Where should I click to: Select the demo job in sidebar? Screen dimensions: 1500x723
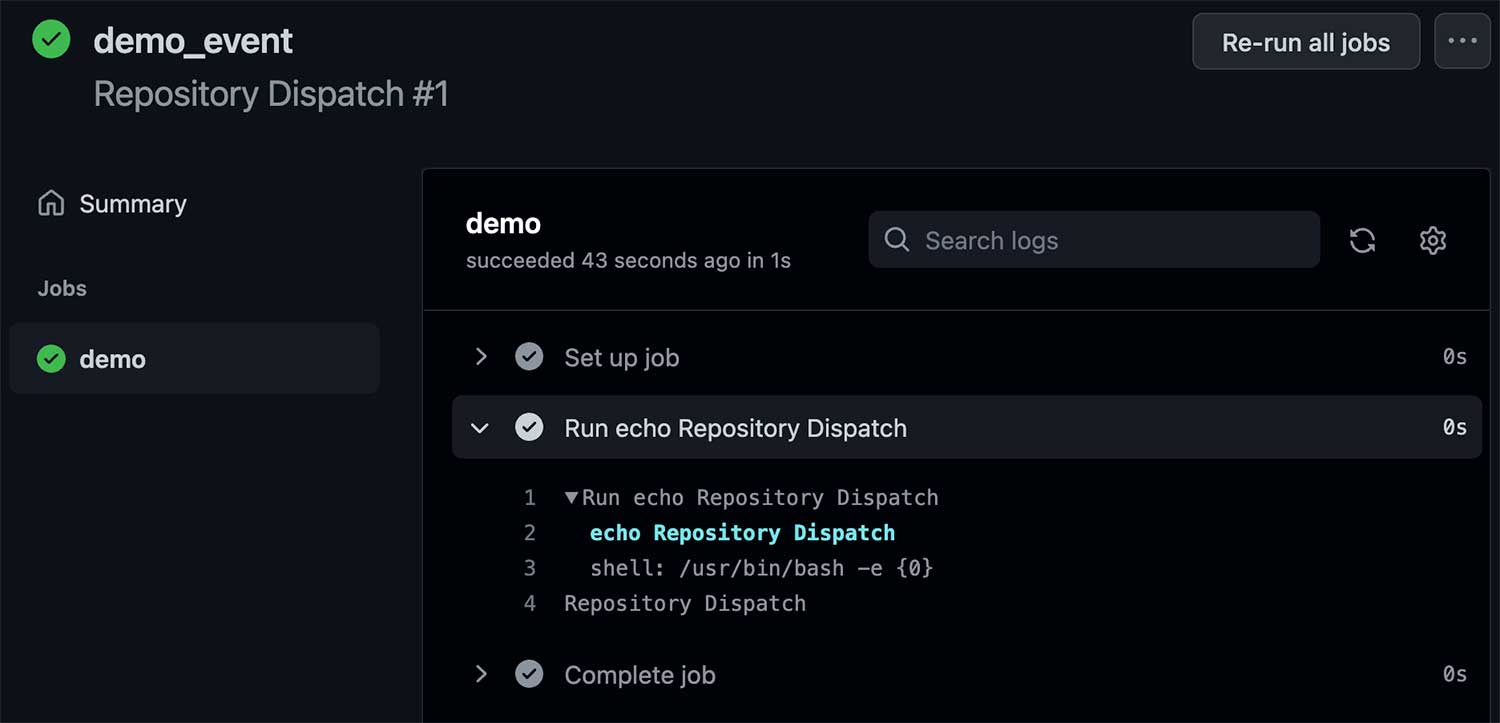coord(194,358)
